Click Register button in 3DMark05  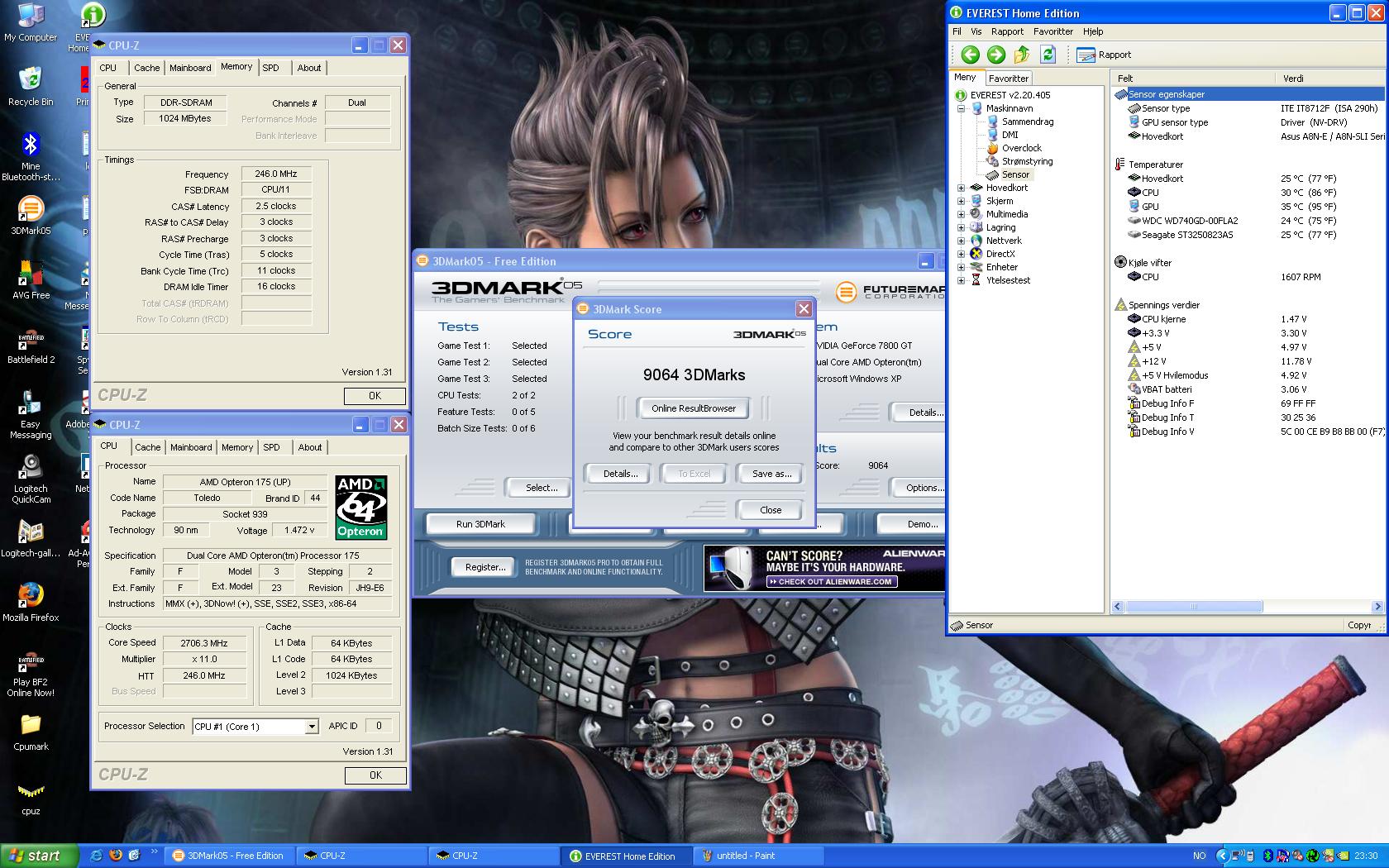[485, 567]
